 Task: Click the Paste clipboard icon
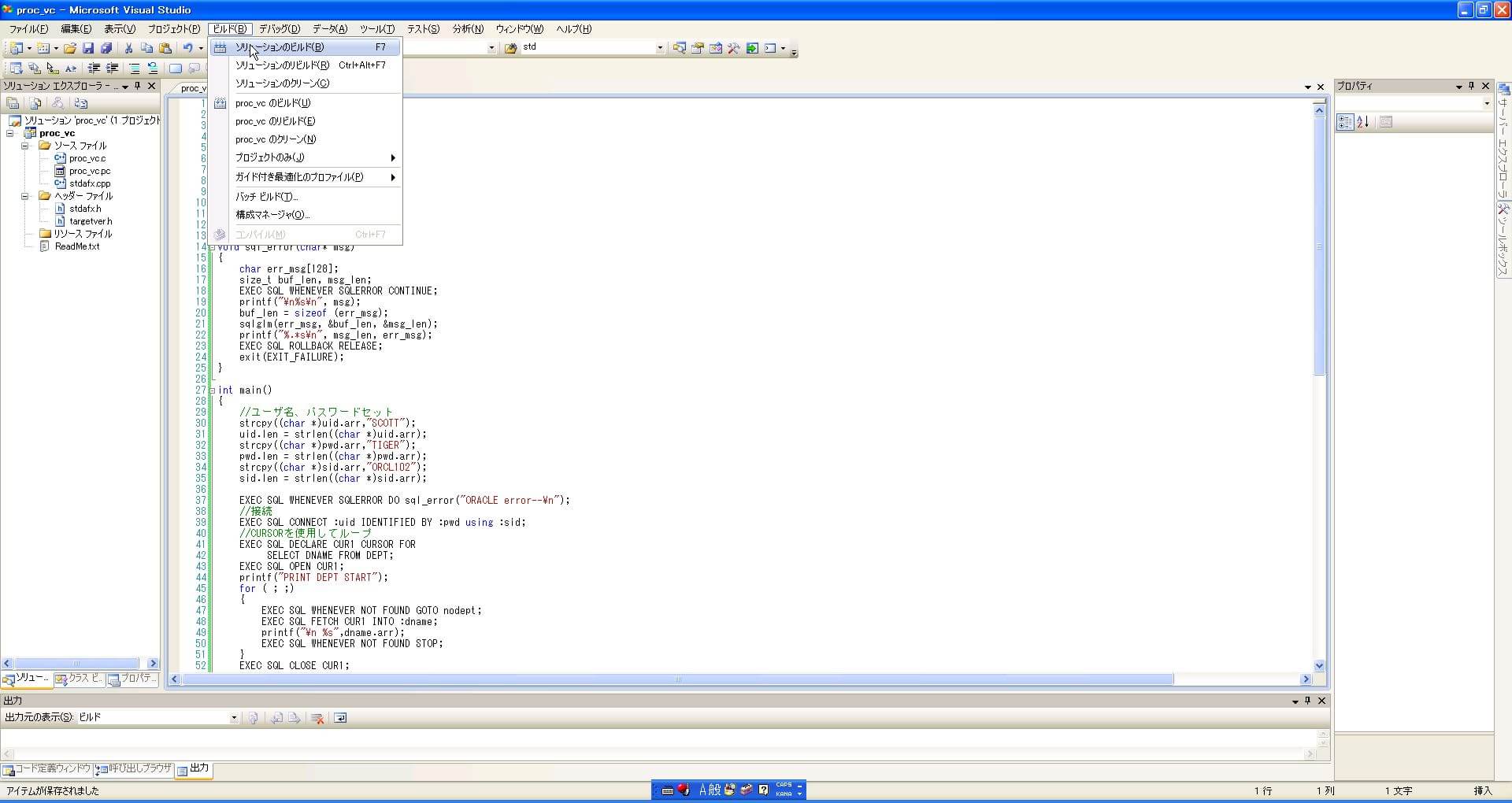[x=165, y=48]
